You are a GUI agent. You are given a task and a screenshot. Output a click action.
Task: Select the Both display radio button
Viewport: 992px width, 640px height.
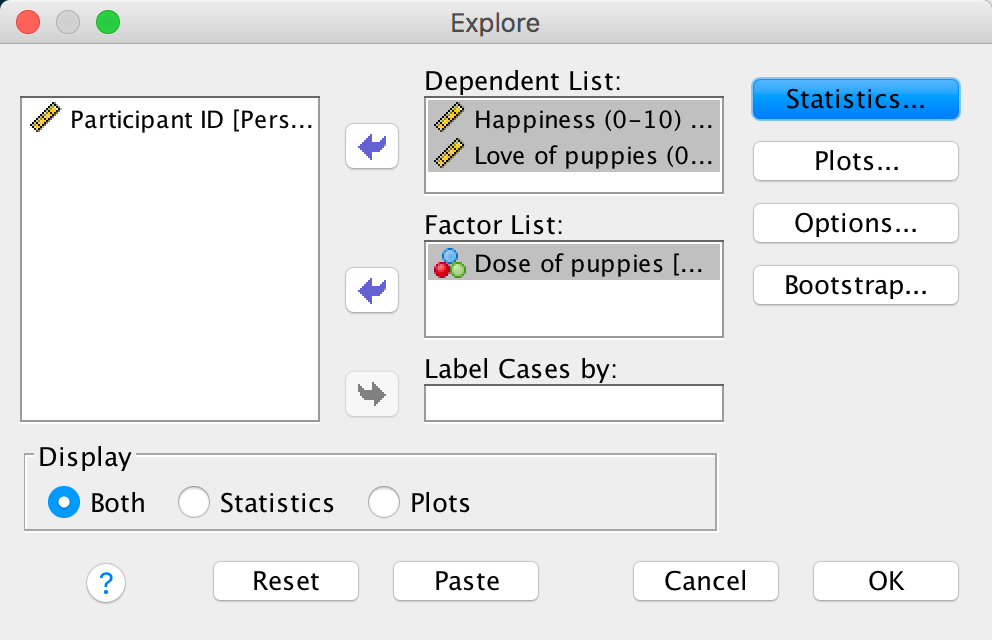point(64,502)
